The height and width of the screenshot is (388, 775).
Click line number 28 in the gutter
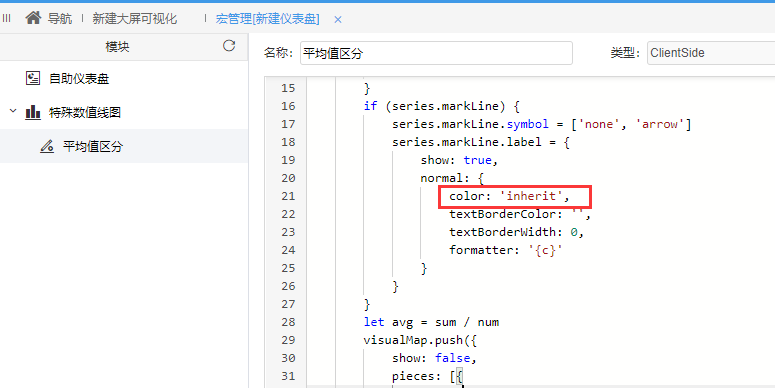click(288, 322)
